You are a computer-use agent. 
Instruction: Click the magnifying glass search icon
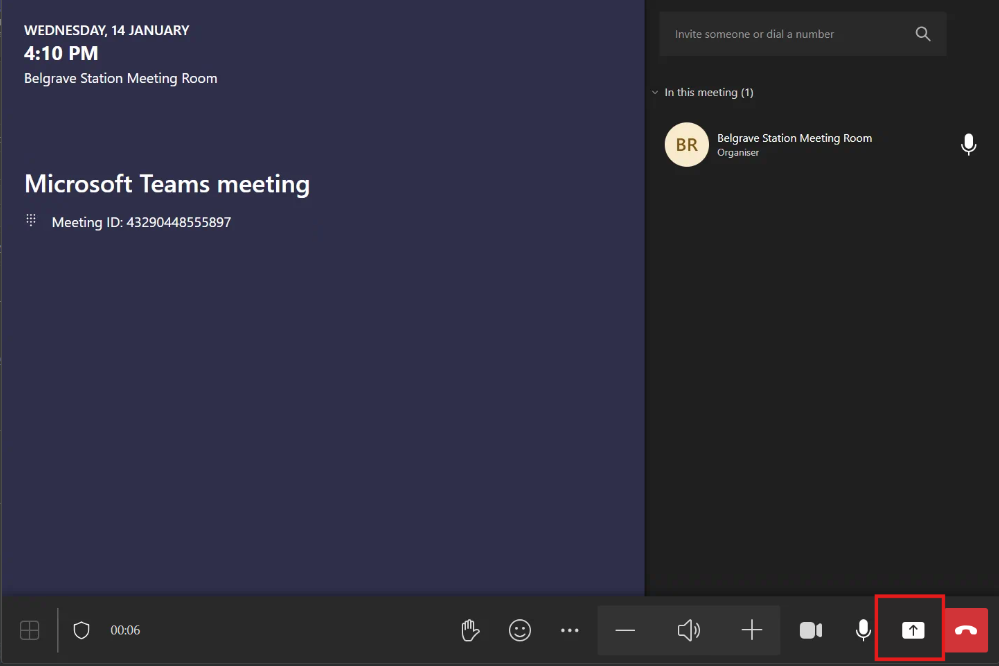pos(923,34)
